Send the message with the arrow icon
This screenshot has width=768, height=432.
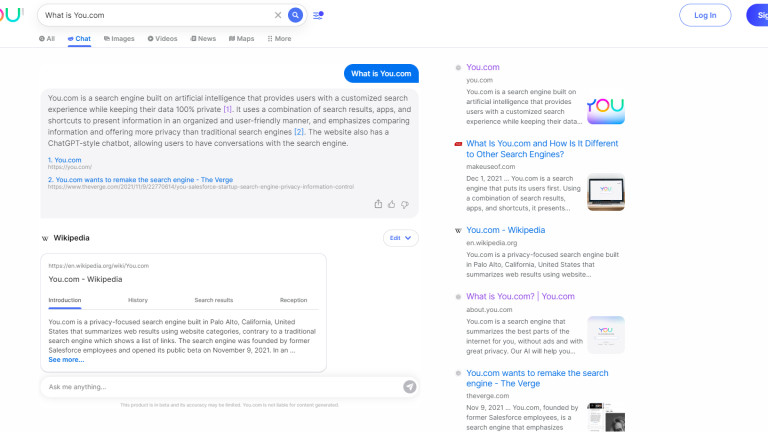pos(409,387)
